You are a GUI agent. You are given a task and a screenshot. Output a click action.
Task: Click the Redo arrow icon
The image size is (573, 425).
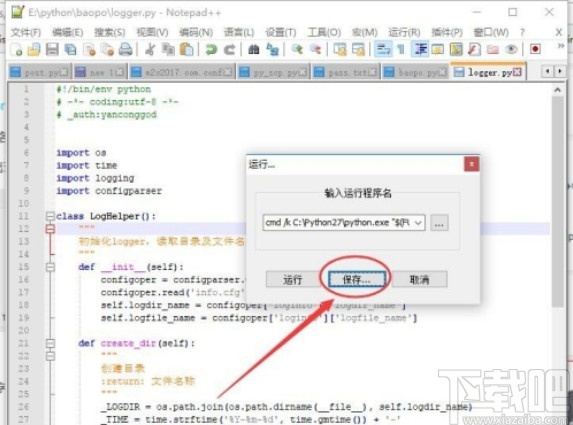(229, 49)
